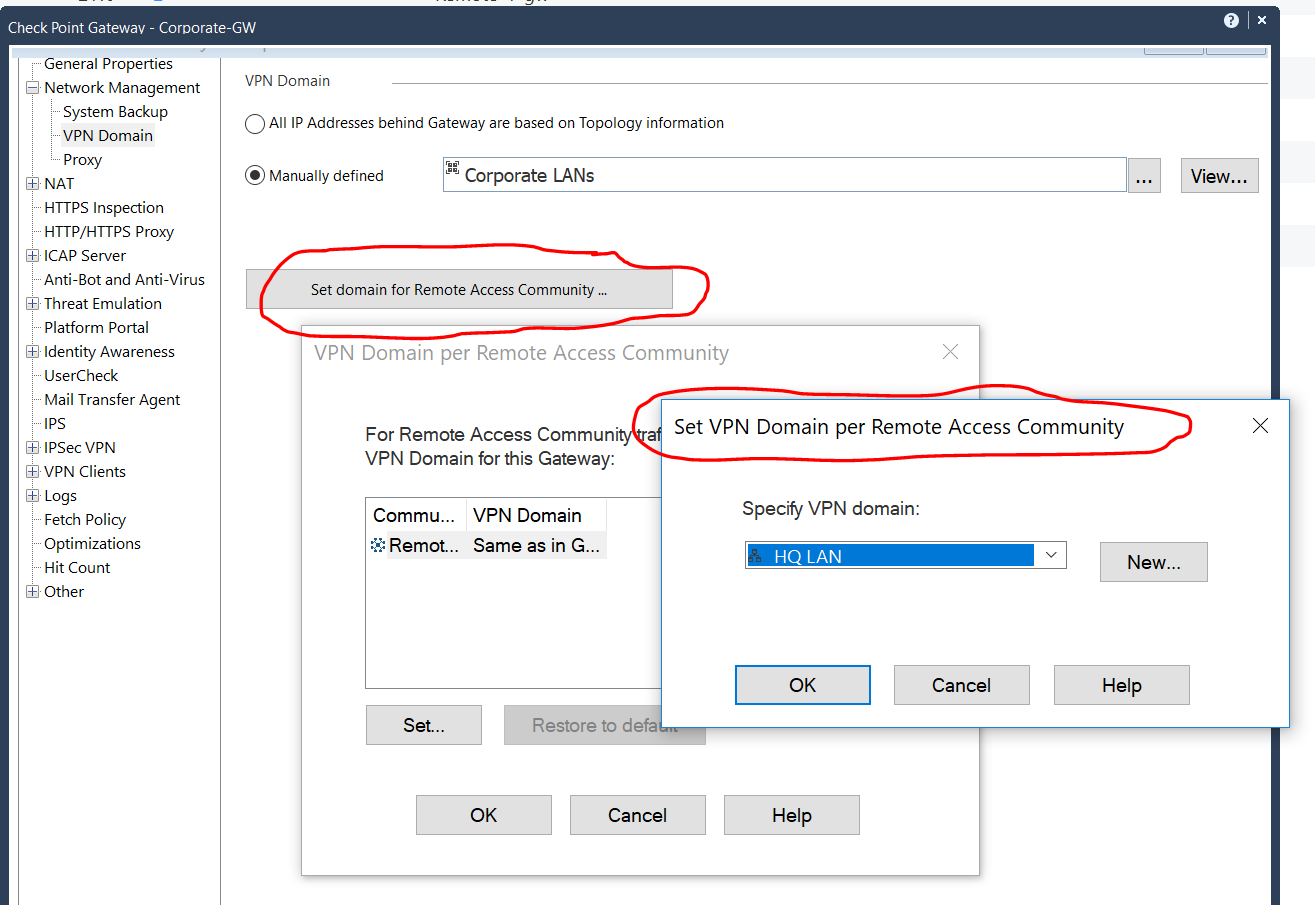Viewport: 1315px width, 905px height.
Task: Select All IP Addresses behind Gateway radio option
Action: point(255,124)
